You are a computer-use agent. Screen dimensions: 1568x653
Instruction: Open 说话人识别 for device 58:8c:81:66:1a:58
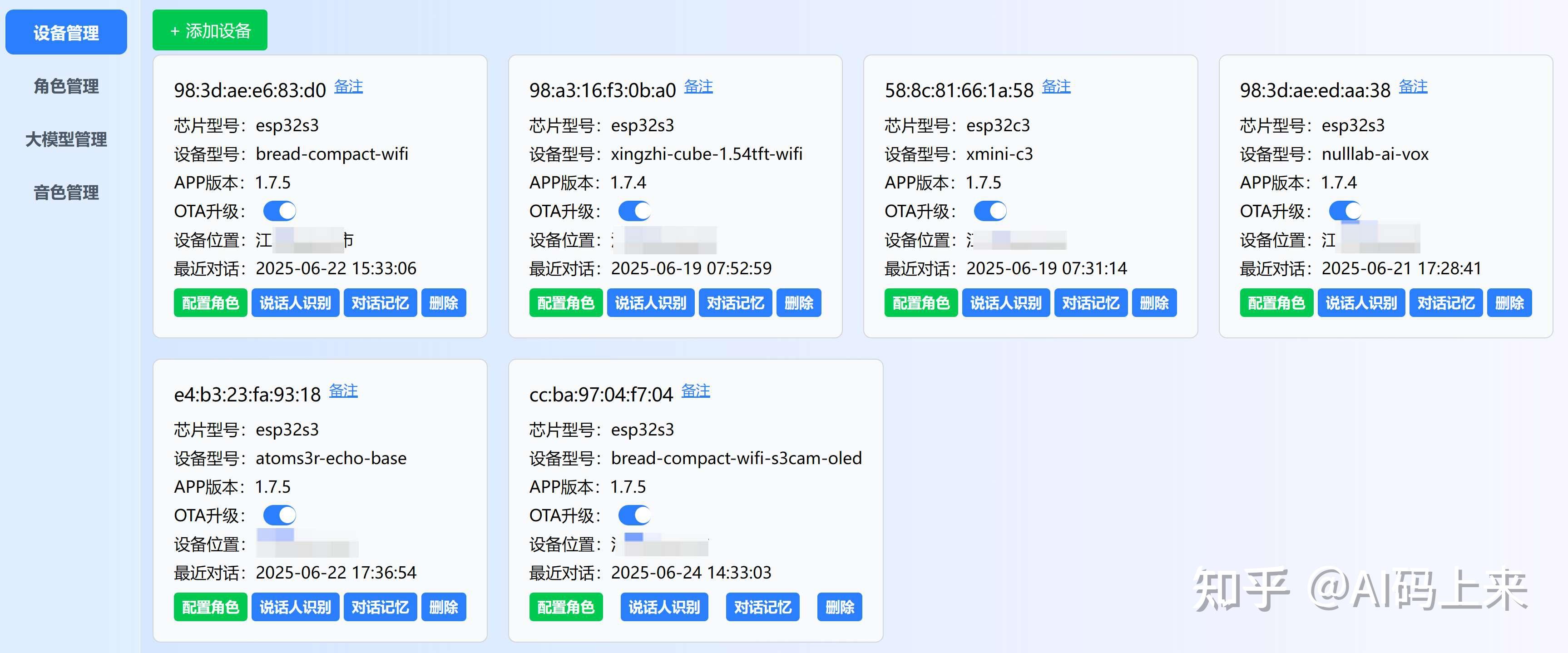pyautogui.click(x=1005, y=302)
